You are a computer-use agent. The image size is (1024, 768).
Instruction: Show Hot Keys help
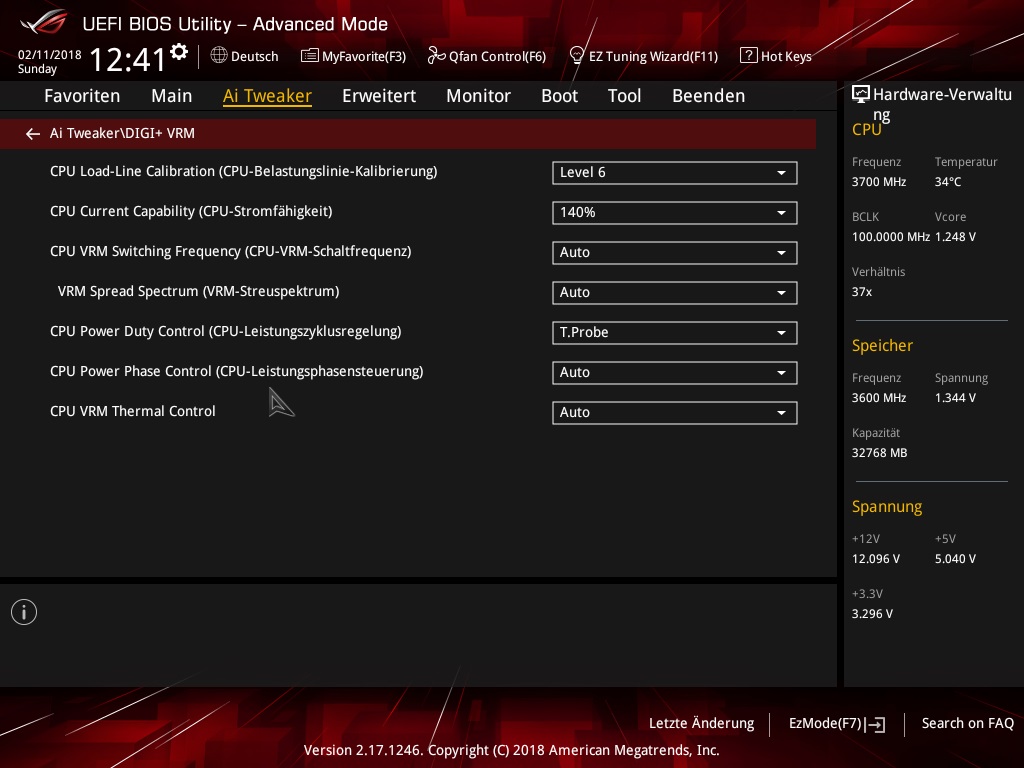point(776,56)
